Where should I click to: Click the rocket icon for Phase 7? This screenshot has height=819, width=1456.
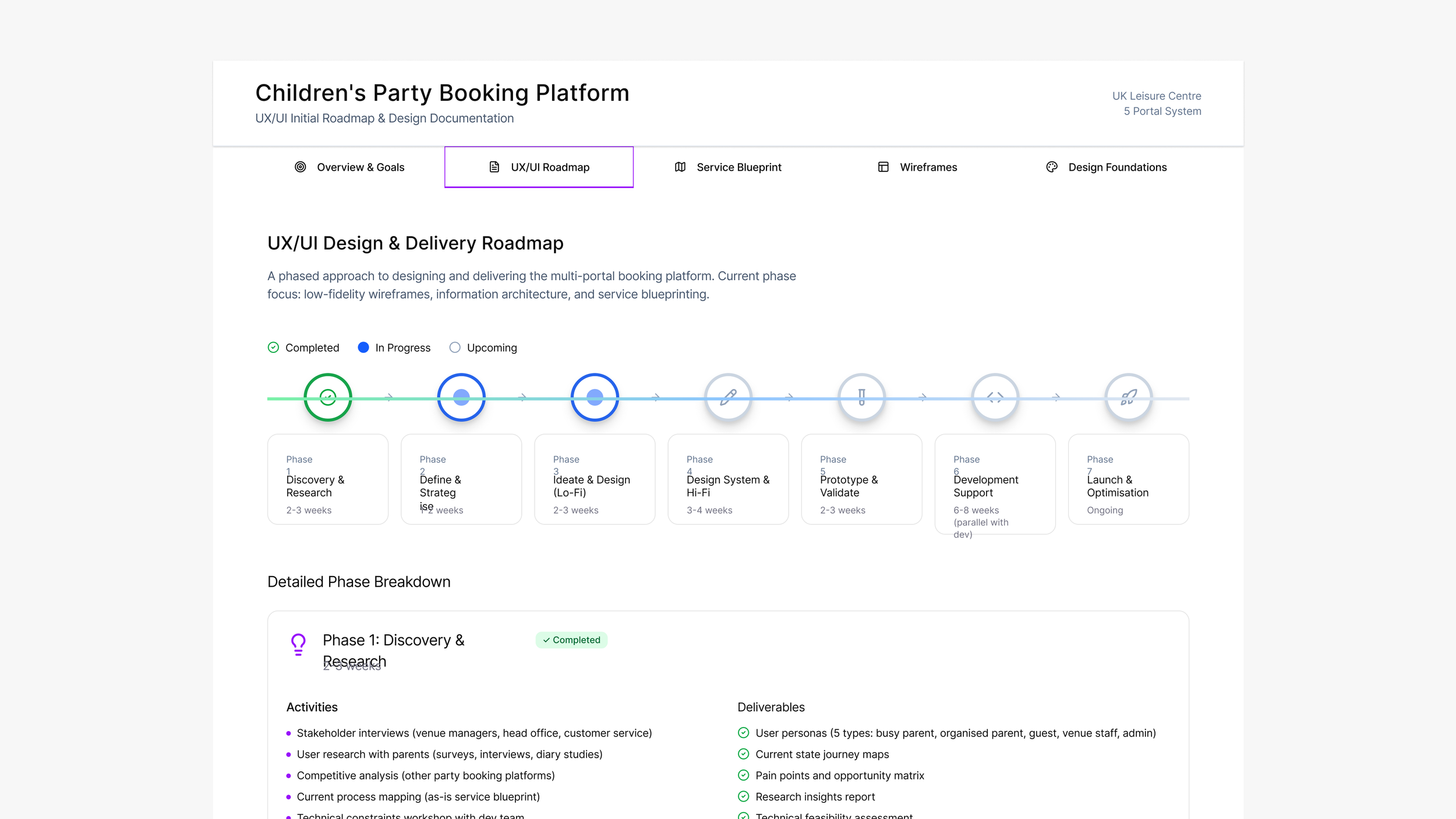[x=1129, y=397]
